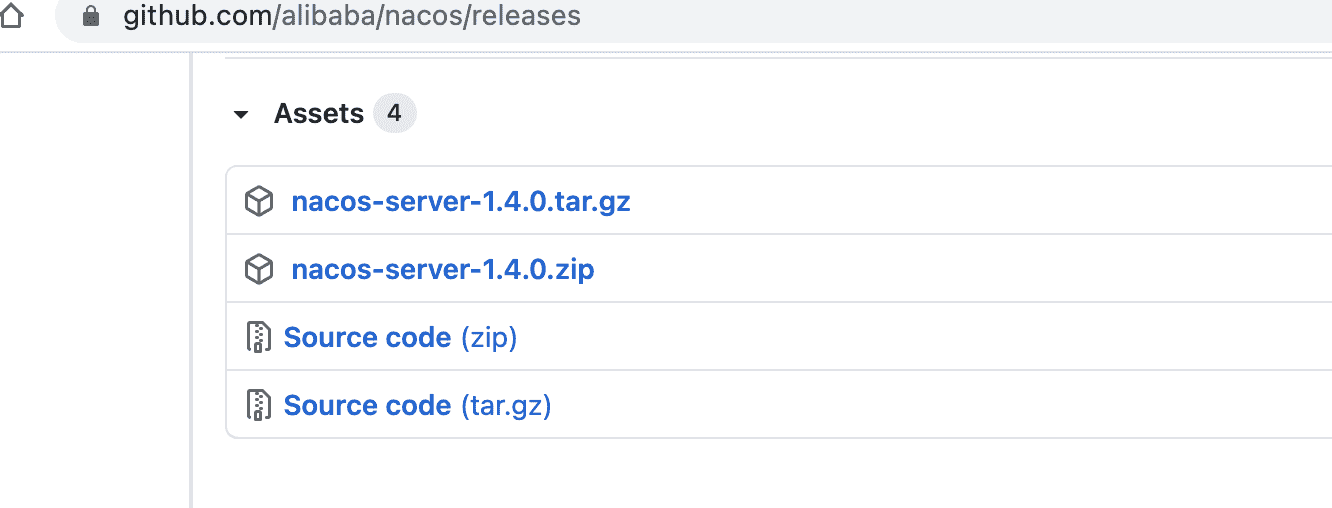Viewport: 1332px width, 508px height.
Task: Click the Assets count badge showing 4
Action: (394, 114)
